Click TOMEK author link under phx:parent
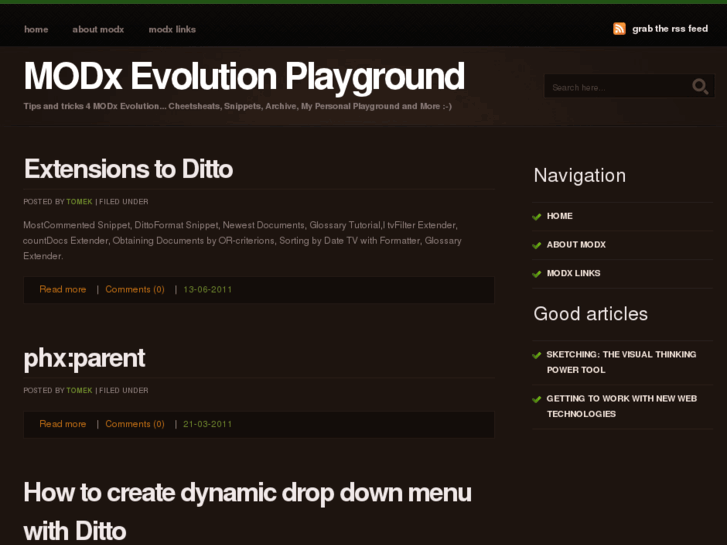The image size is (727, 545). tap(79, 391)
